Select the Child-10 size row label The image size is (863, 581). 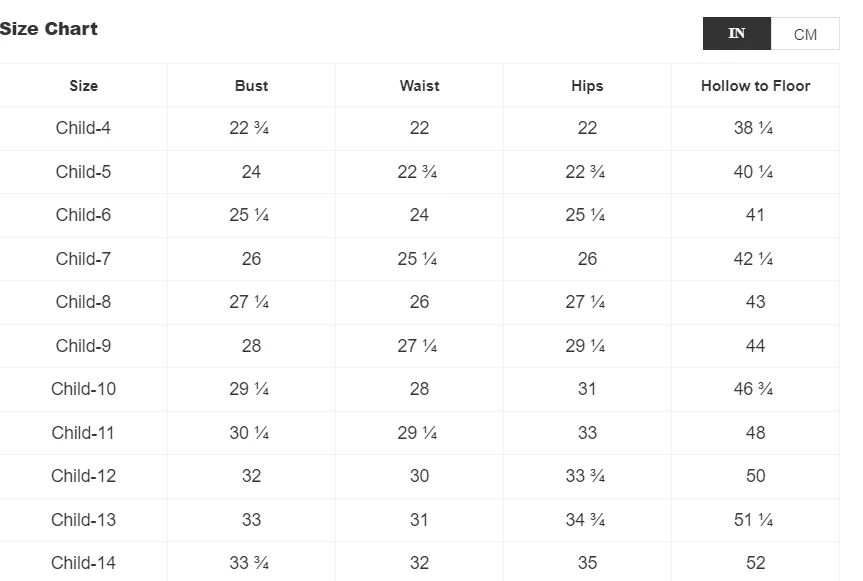[x=83, y=389]
